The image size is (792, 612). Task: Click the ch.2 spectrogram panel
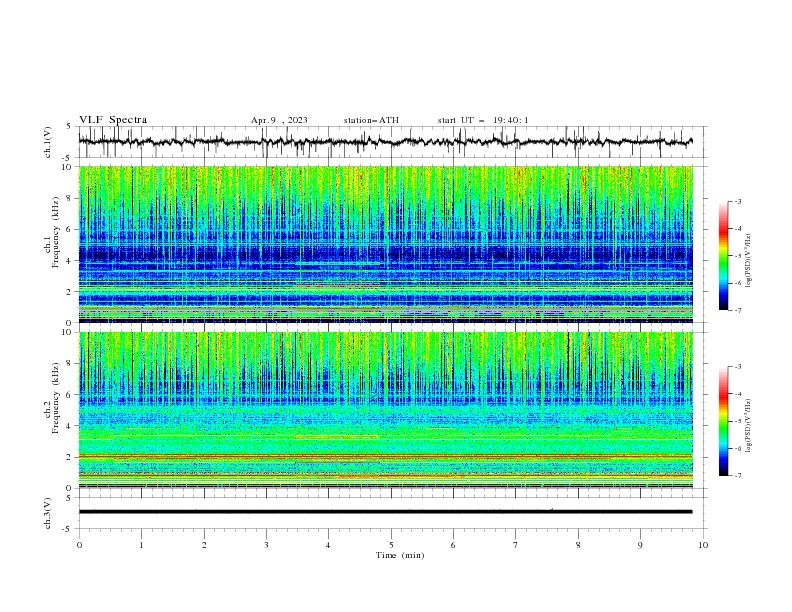point(386,410)
